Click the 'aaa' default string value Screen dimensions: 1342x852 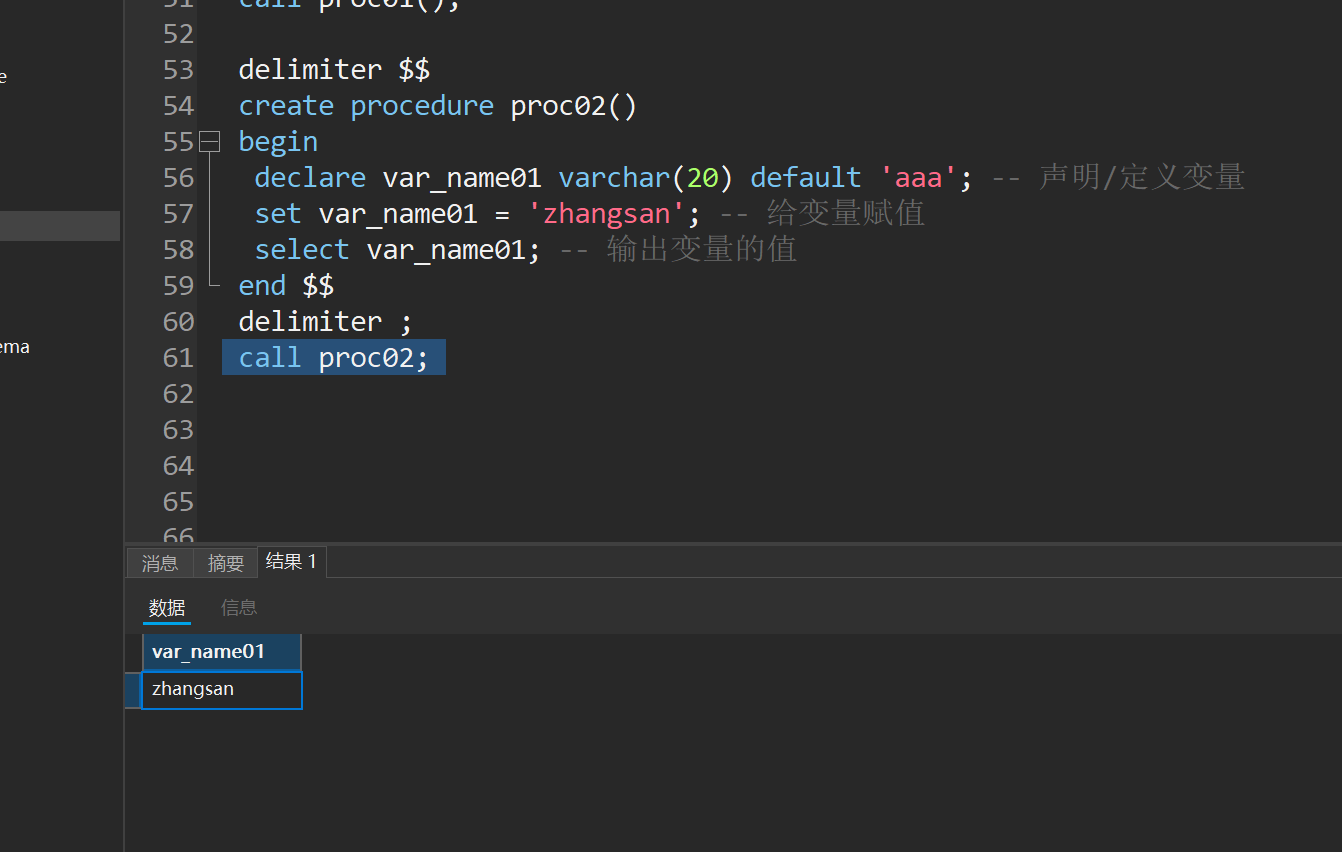(x=918, y=178)
